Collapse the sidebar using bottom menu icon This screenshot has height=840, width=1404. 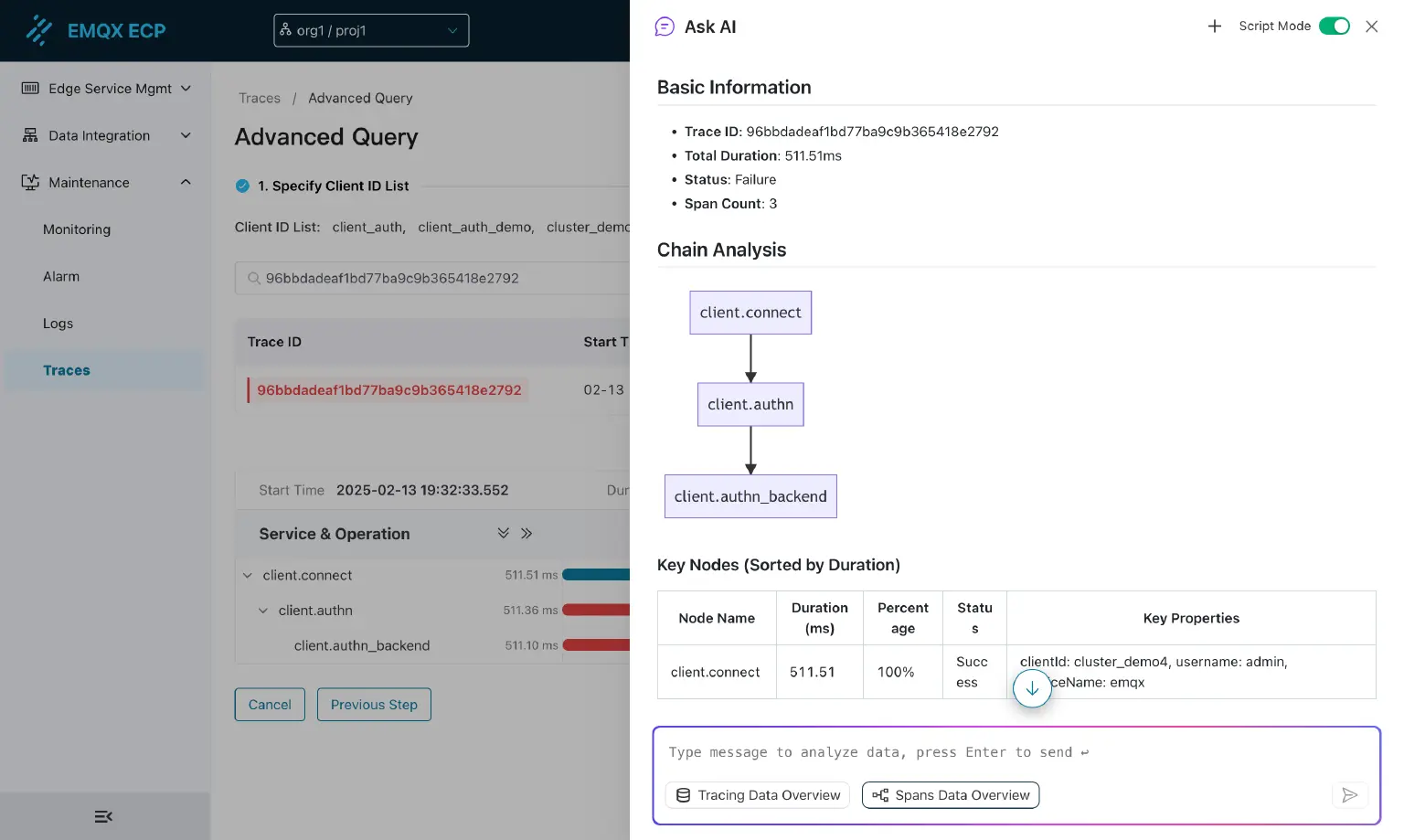[x=103, y=816]
